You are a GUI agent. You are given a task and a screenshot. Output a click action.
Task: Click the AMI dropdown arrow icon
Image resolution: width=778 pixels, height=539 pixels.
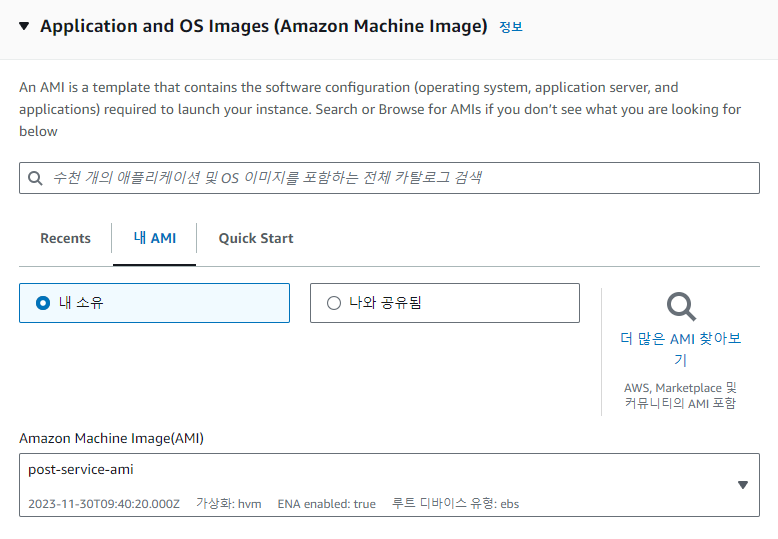coord(743,485)
